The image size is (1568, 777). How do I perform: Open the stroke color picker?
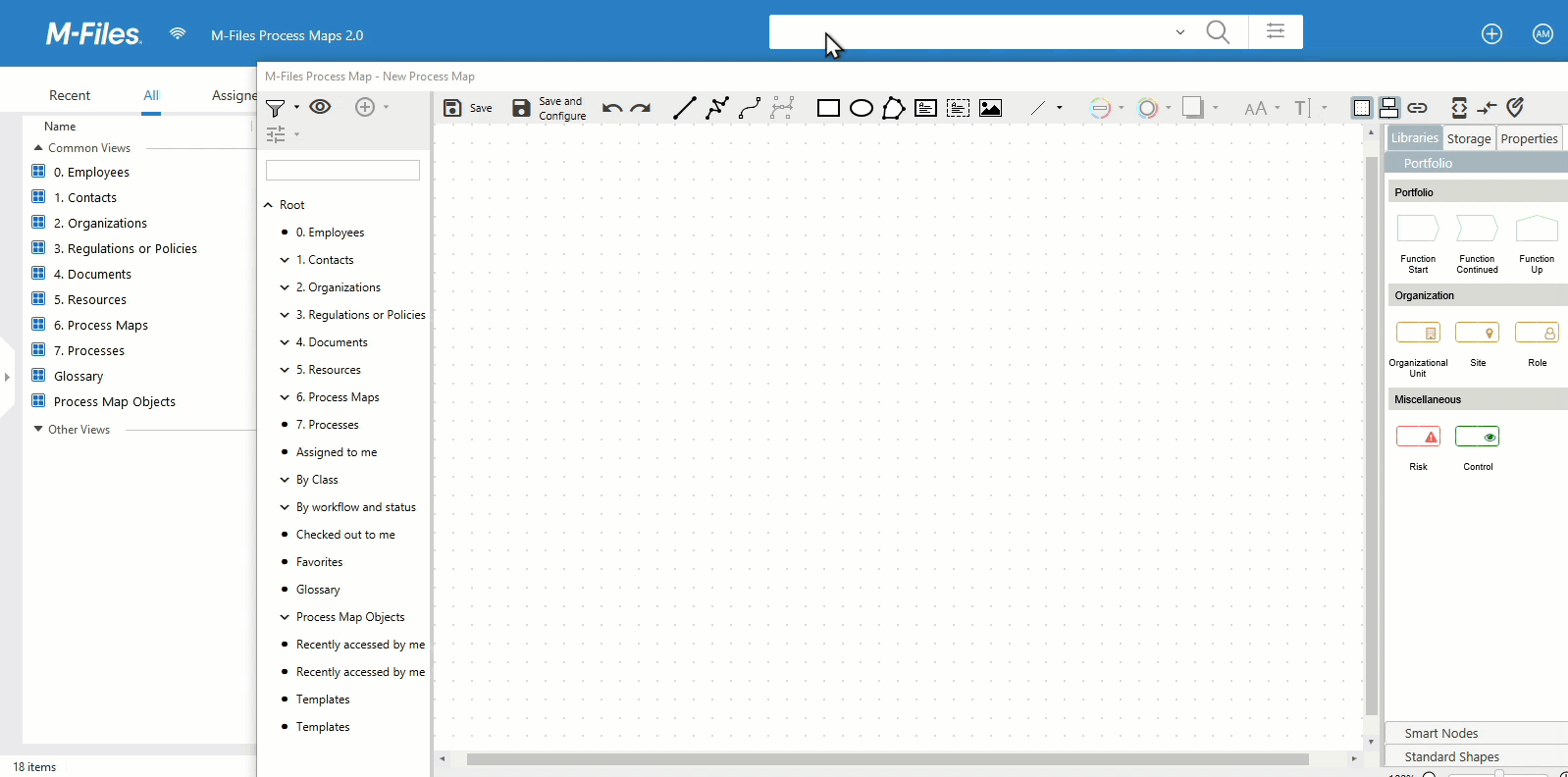(1101, 108)
